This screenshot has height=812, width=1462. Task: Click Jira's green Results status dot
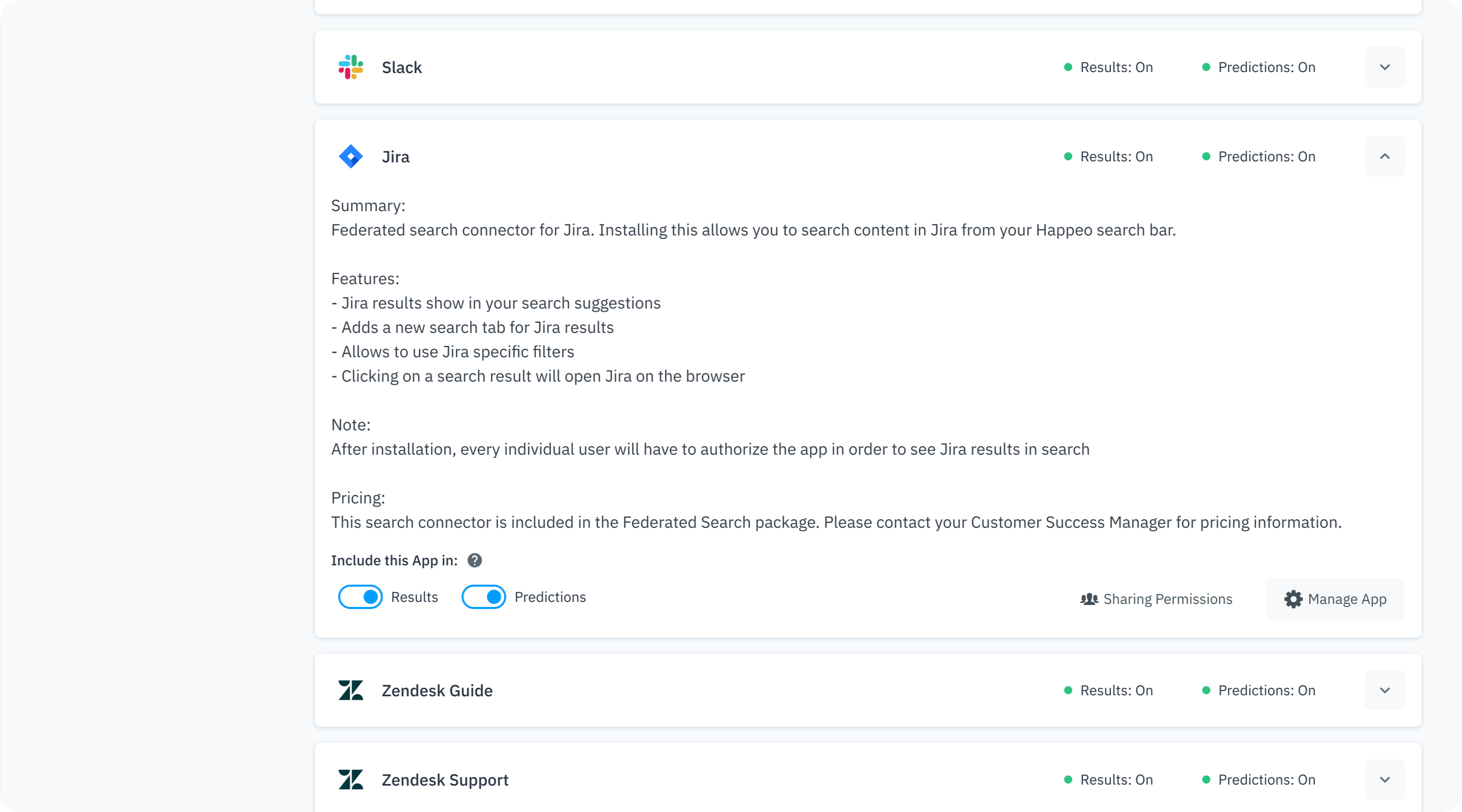1068,156
